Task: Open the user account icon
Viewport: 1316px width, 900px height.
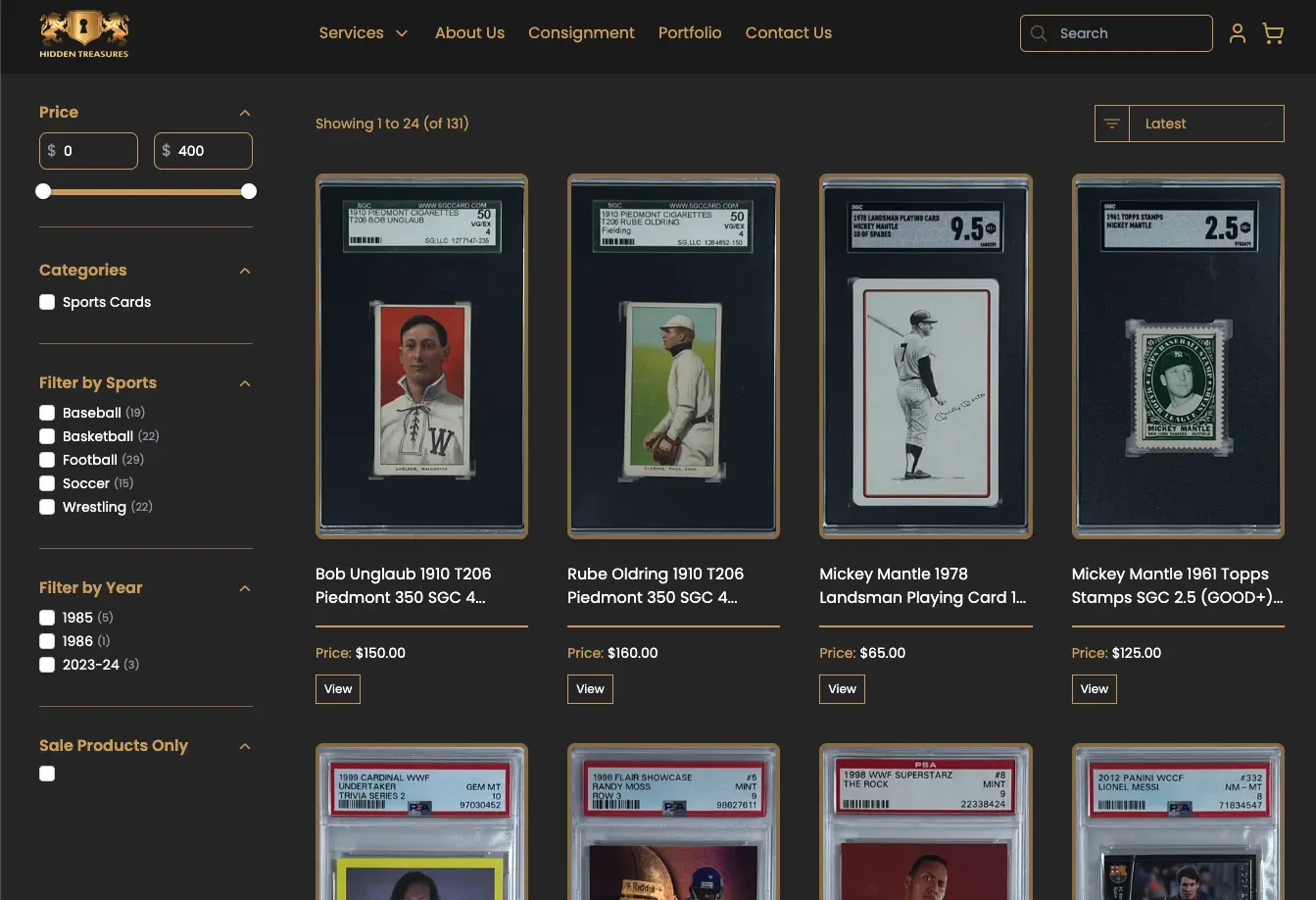Action: coord(1238,33)
